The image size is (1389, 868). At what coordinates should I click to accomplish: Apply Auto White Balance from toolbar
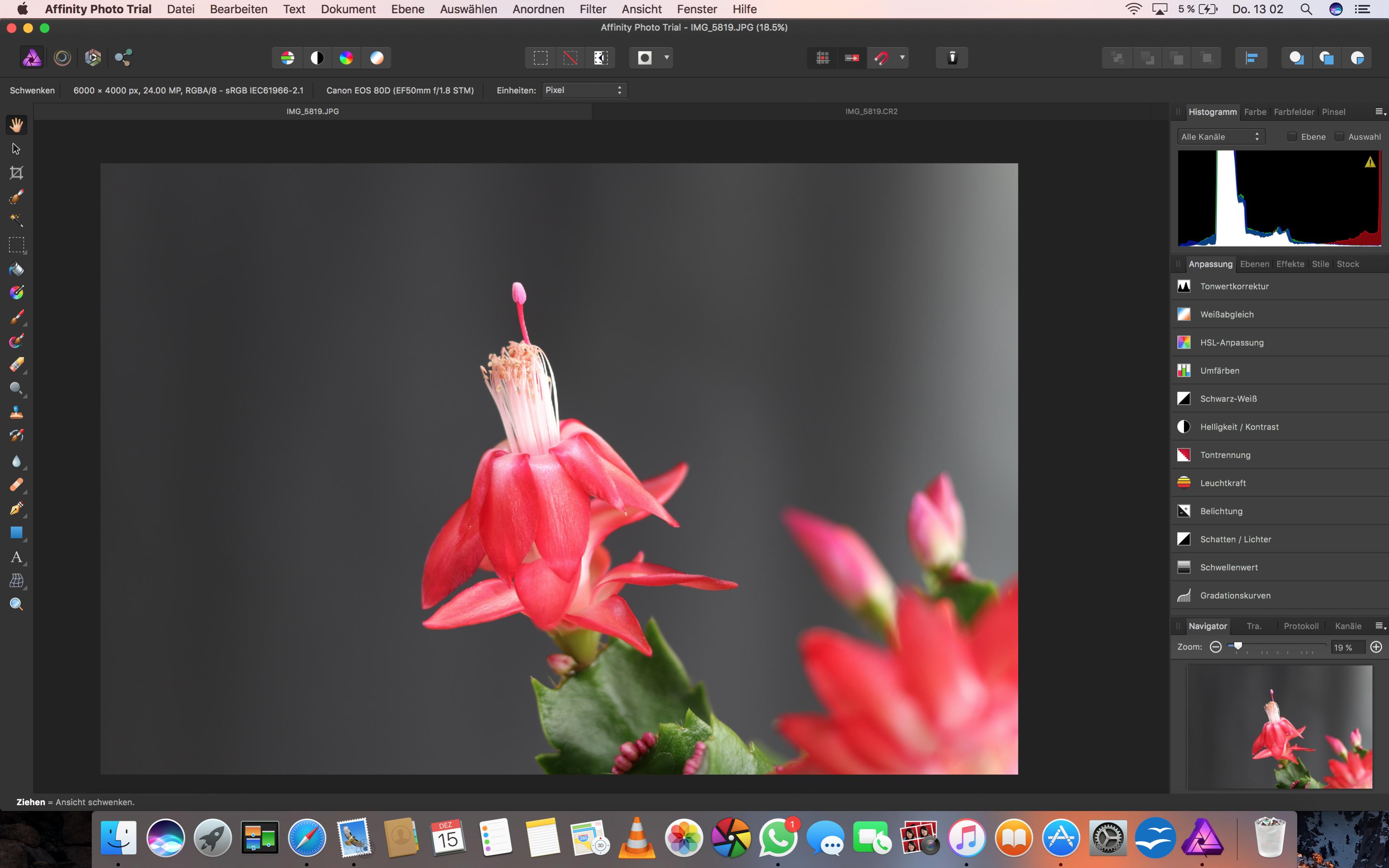point(377,57)
